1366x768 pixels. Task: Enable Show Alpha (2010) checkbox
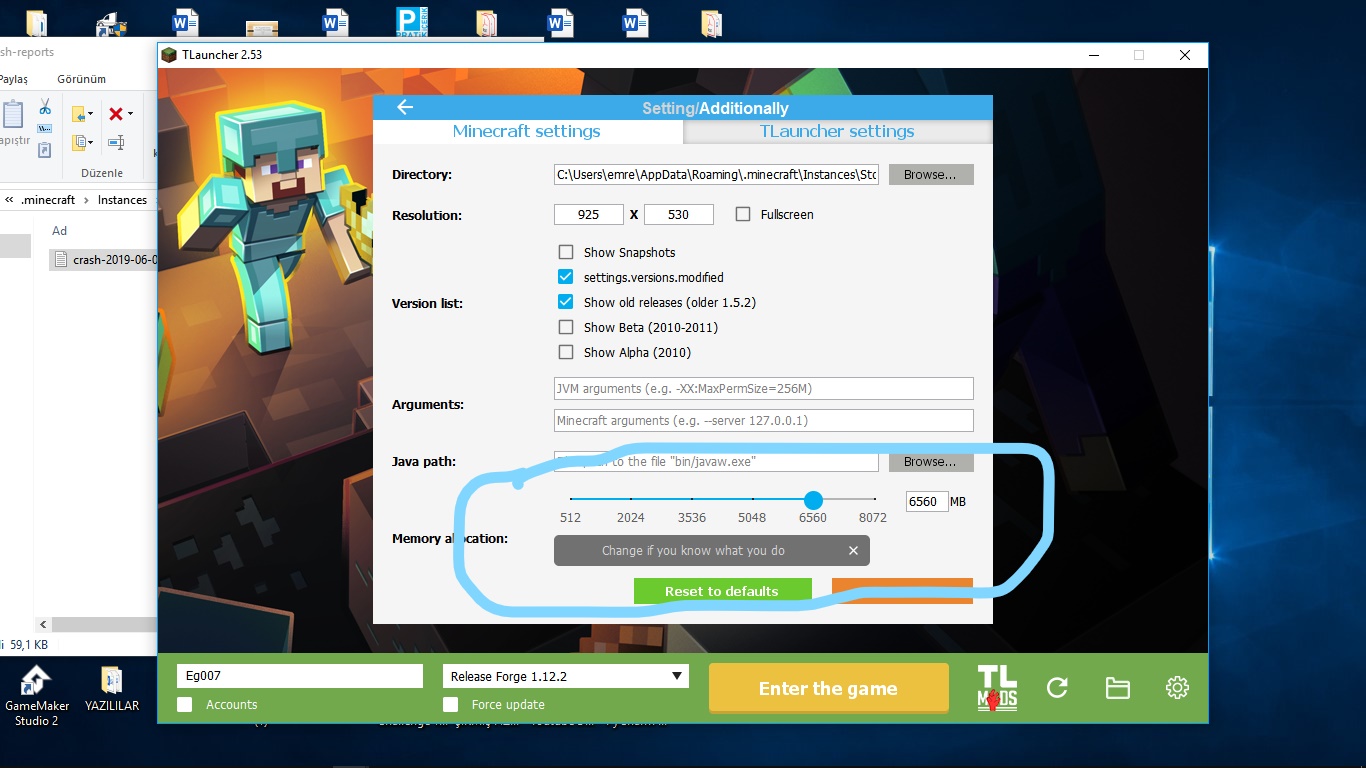coord(566,352)
